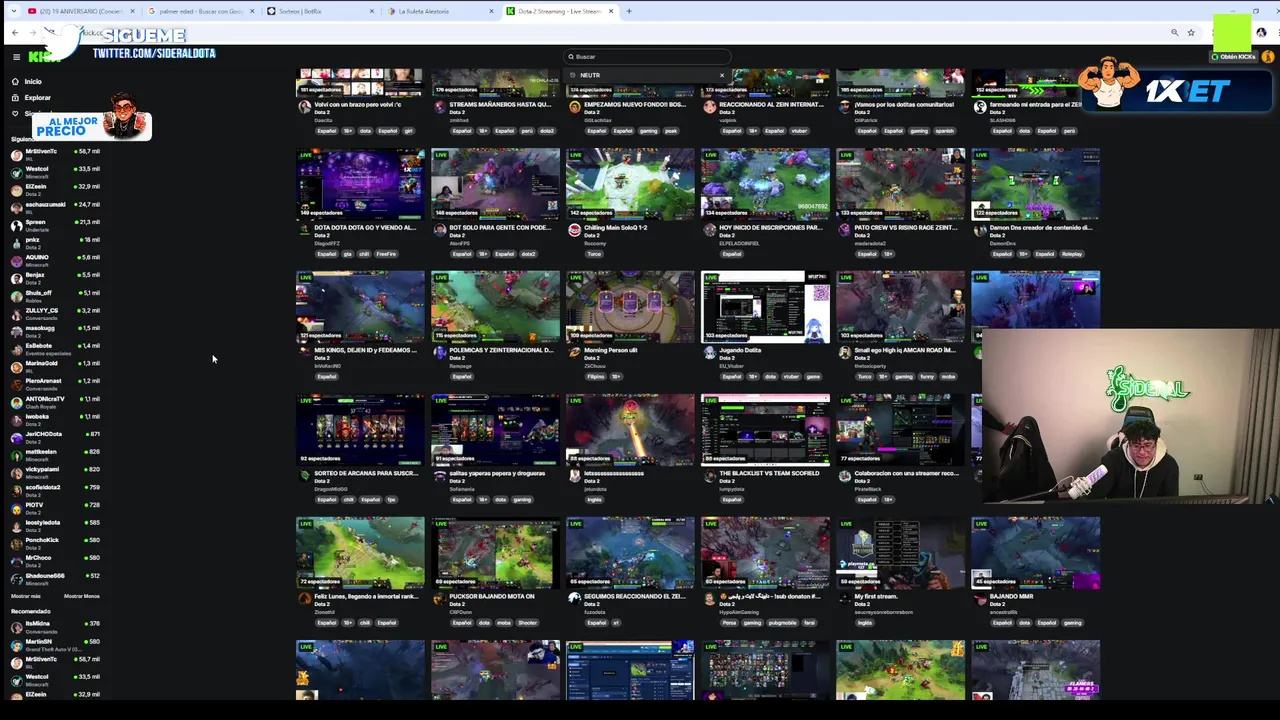Open MarinaGold channel in the sidebar
Screen dimensions: 1280x720
pos(55,365)
